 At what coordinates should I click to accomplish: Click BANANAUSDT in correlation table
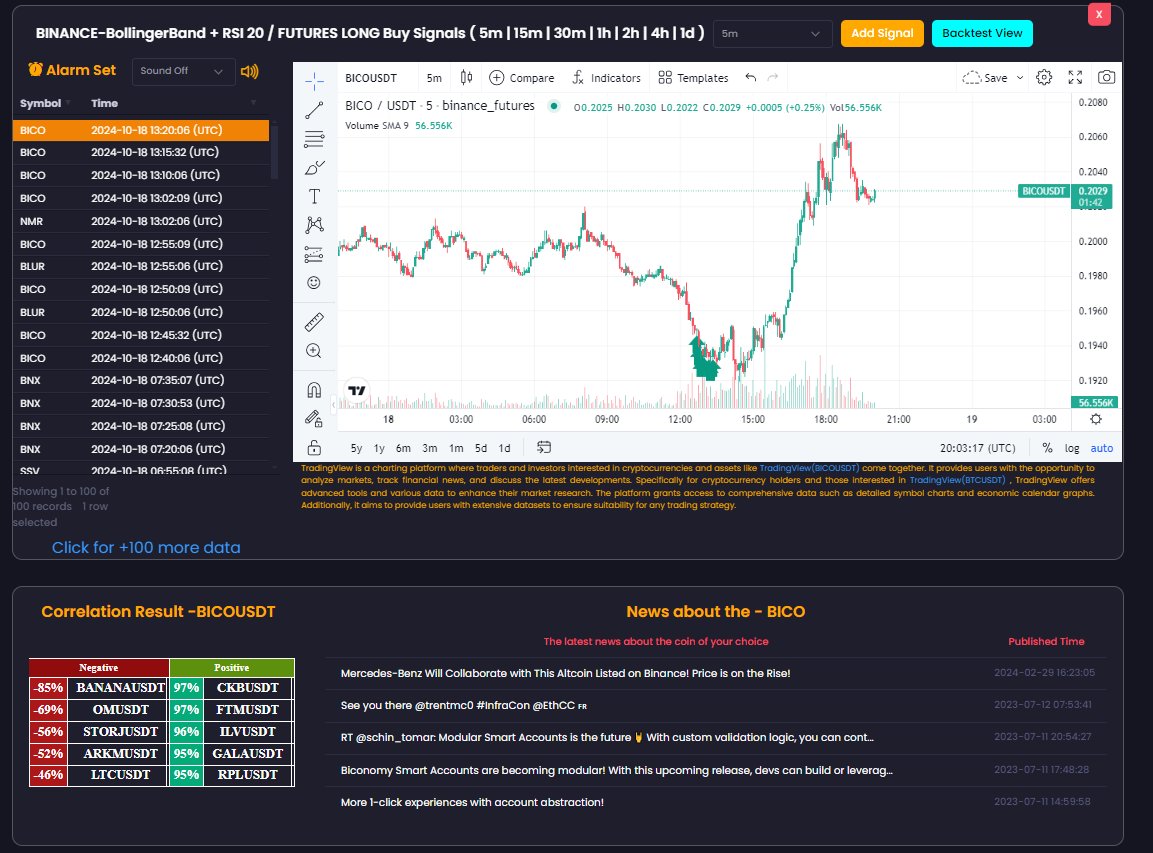(120, 688)
